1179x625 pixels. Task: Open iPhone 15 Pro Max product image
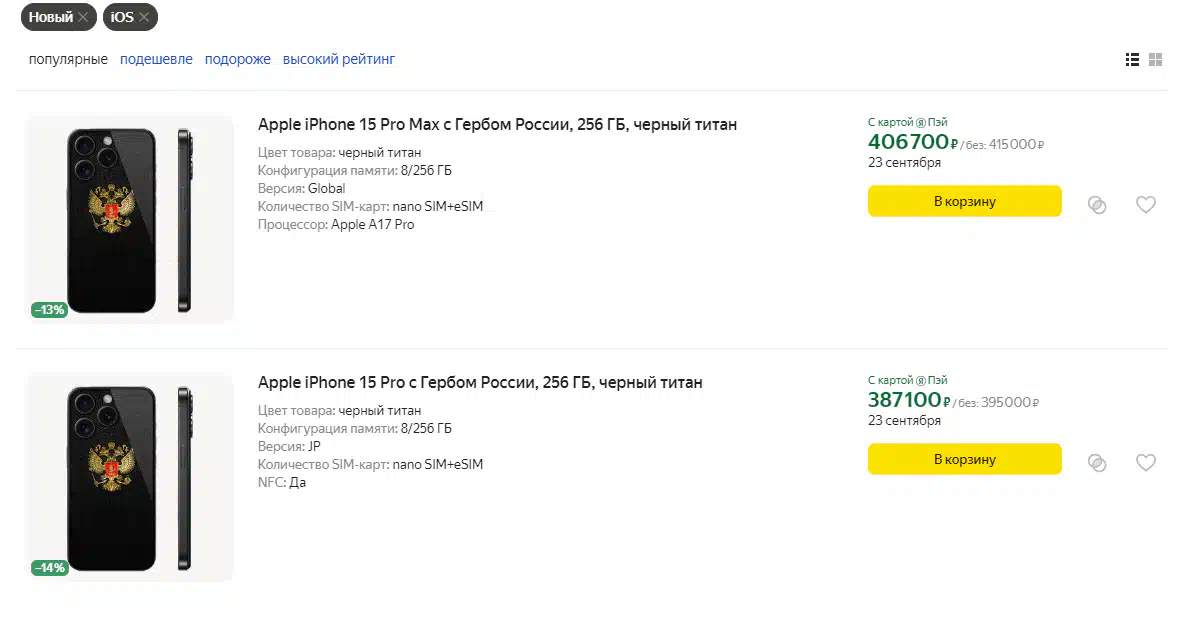tap(129, 219)
